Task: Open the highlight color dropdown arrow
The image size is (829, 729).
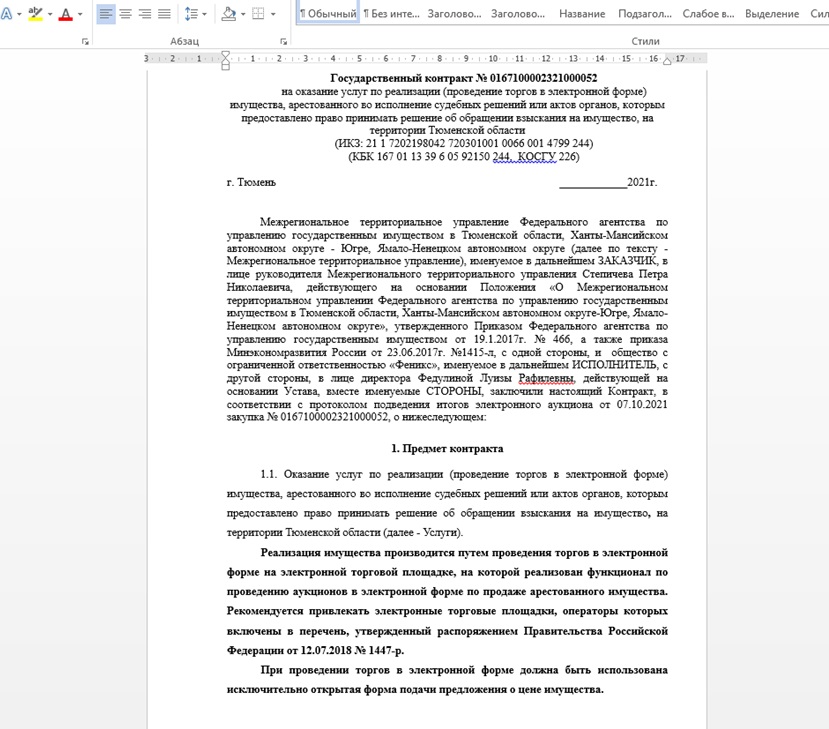Action: point(50,14)
